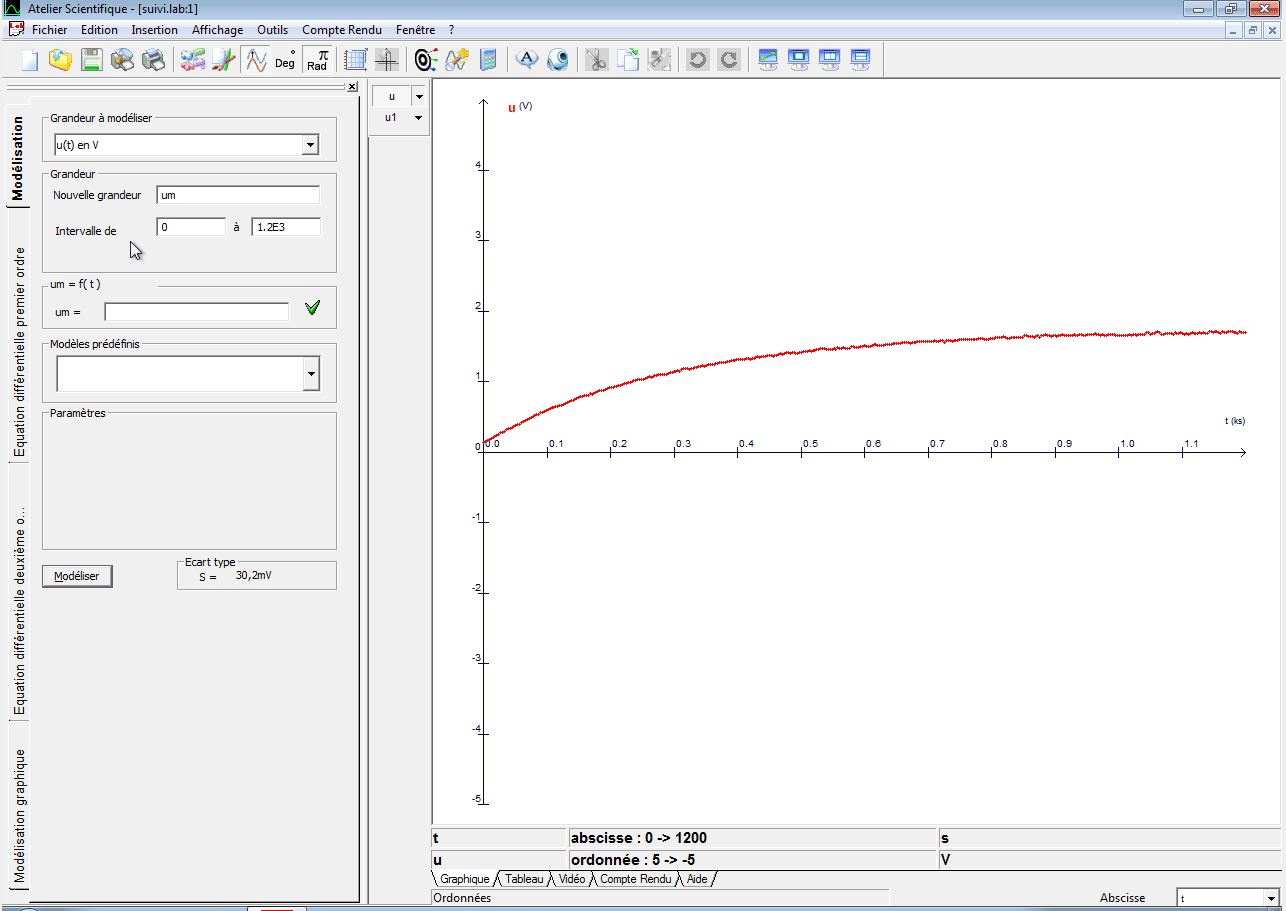
Task: Click the webcam icon
Action: [558, 60]
